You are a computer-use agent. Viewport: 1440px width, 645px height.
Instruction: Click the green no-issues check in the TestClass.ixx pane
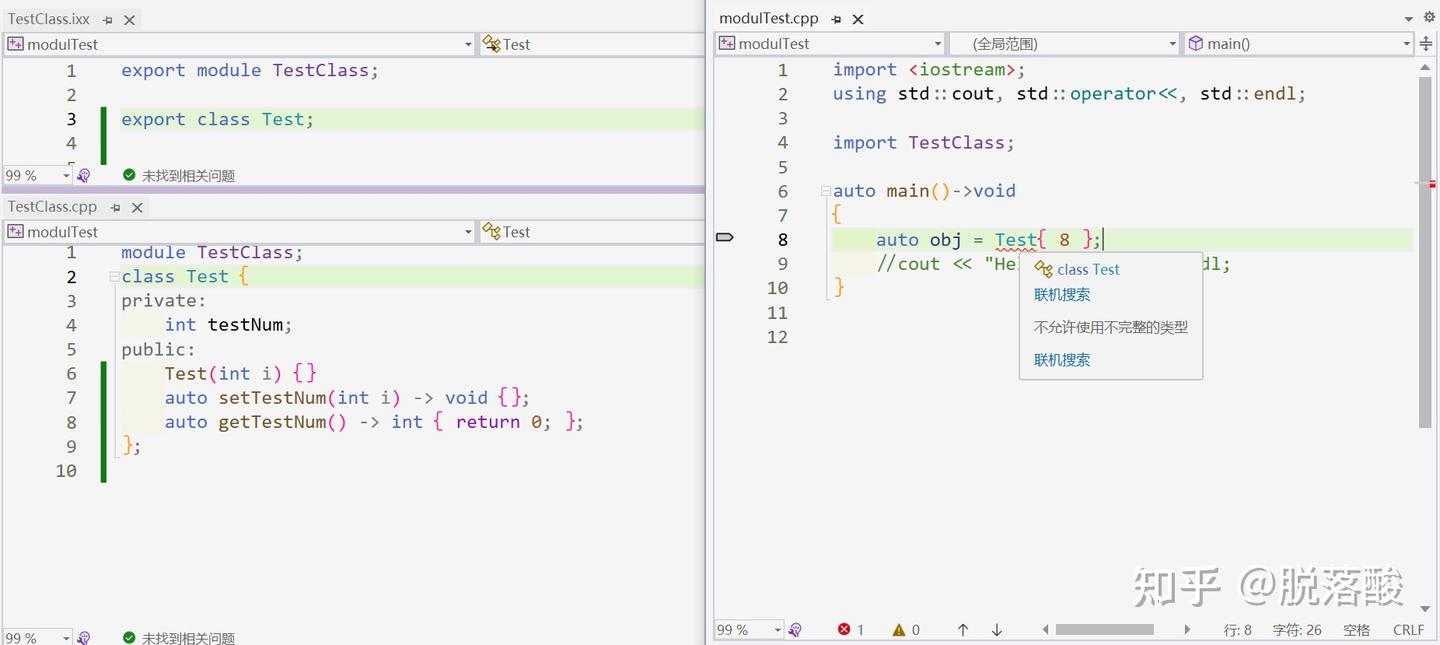(x=129, y=175)
